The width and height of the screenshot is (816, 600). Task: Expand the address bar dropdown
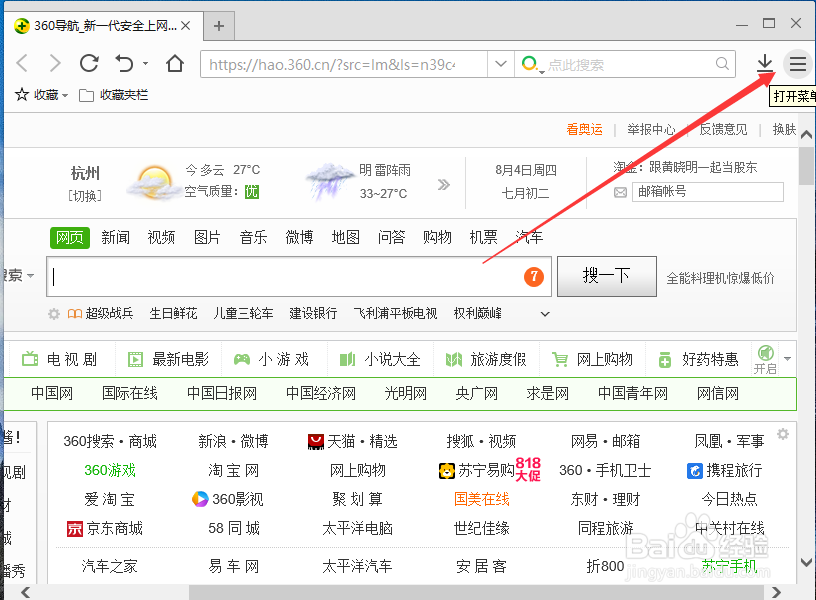(x=501, y=64)
